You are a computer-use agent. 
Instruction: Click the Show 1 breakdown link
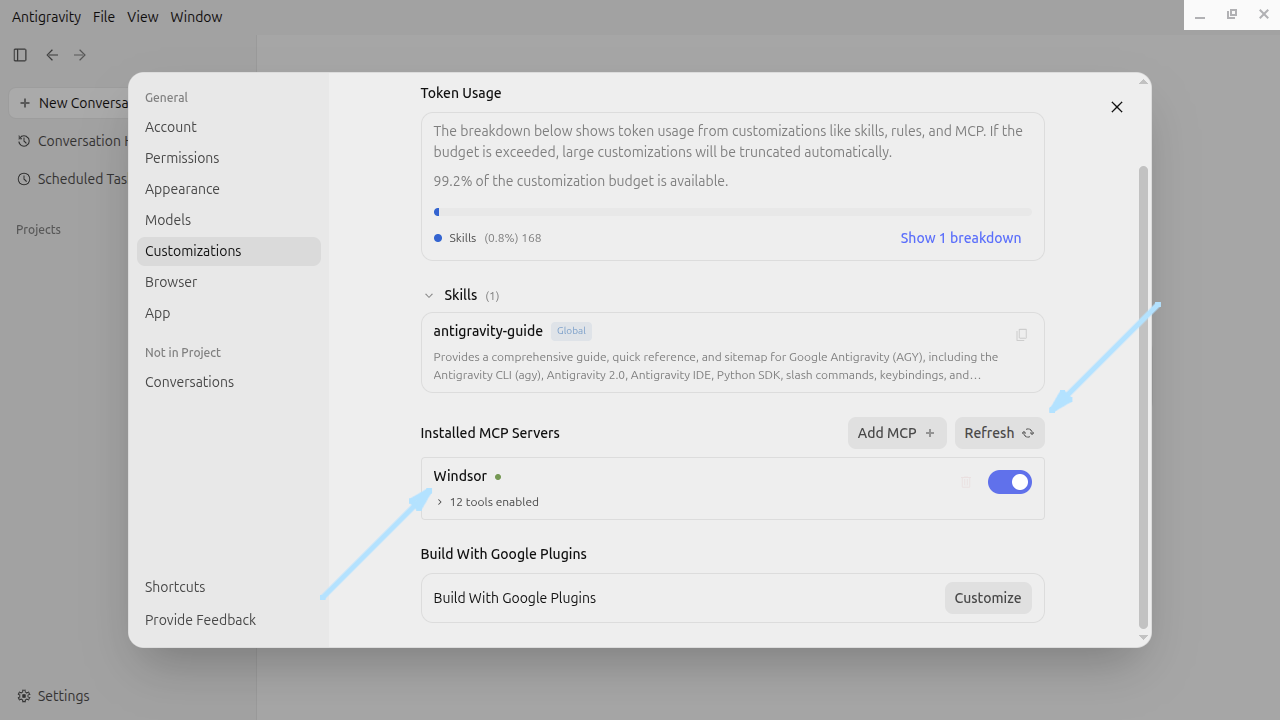[x=961, y=238]
